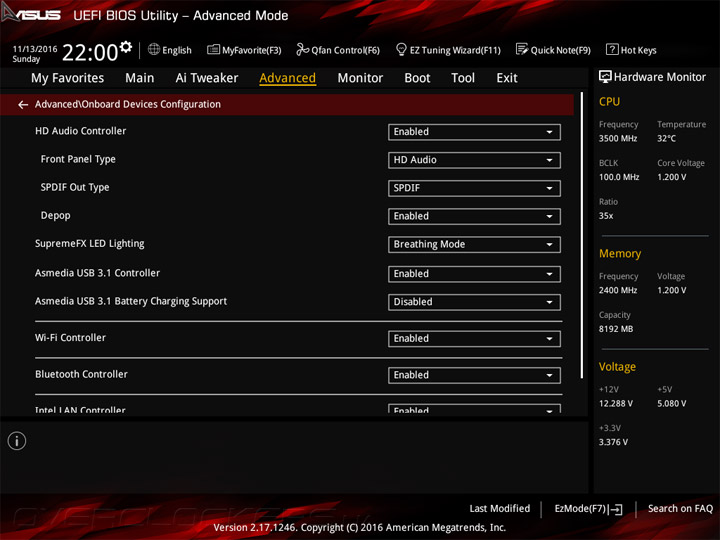The width and height of the screenshot is (720, 540).
Task: Open the Boot tab
Action: [x=417, y=78]
